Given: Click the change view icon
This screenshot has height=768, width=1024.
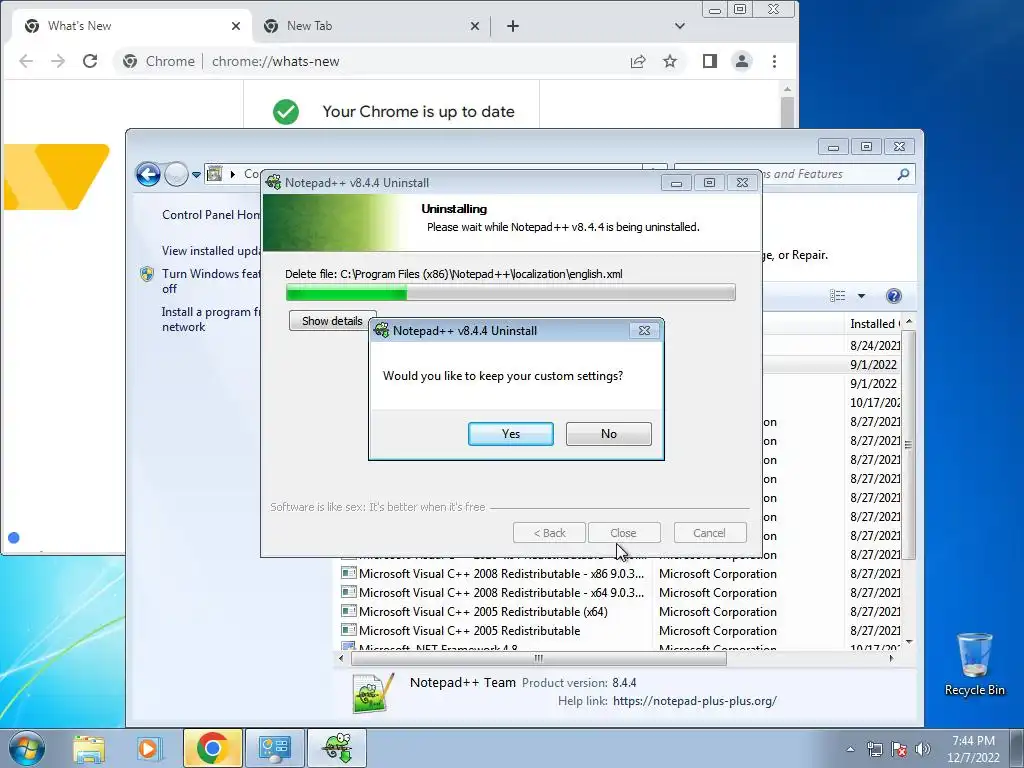Looking at the screenshot, I should point(838,296).
